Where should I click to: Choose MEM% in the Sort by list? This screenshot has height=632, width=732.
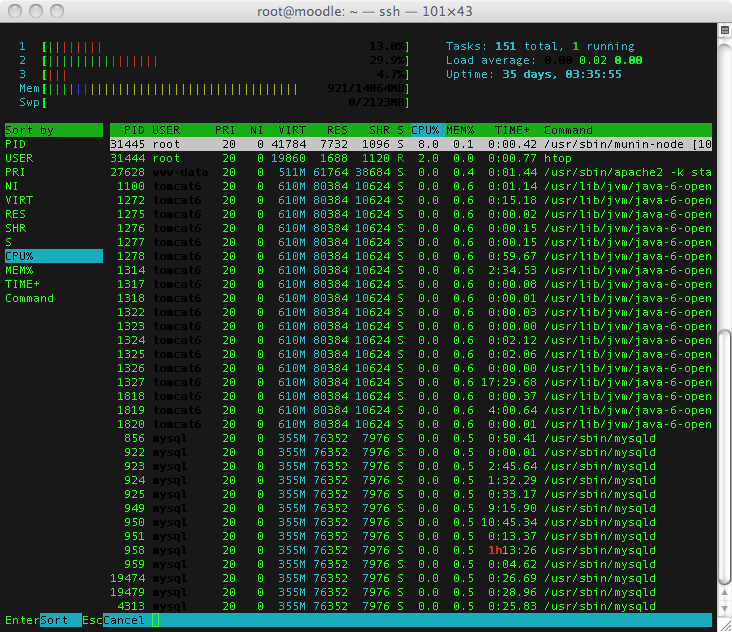point(19,270)
